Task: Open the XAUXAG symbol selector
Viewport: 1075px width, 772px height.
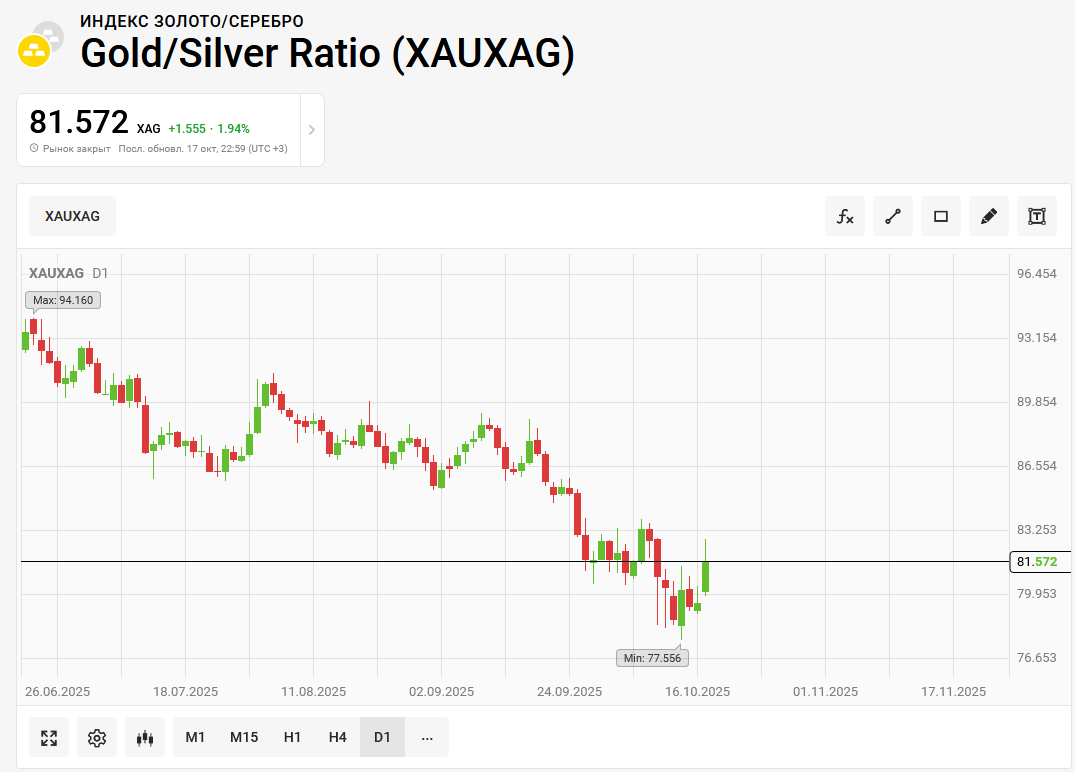Action: [x=72, y=216]
